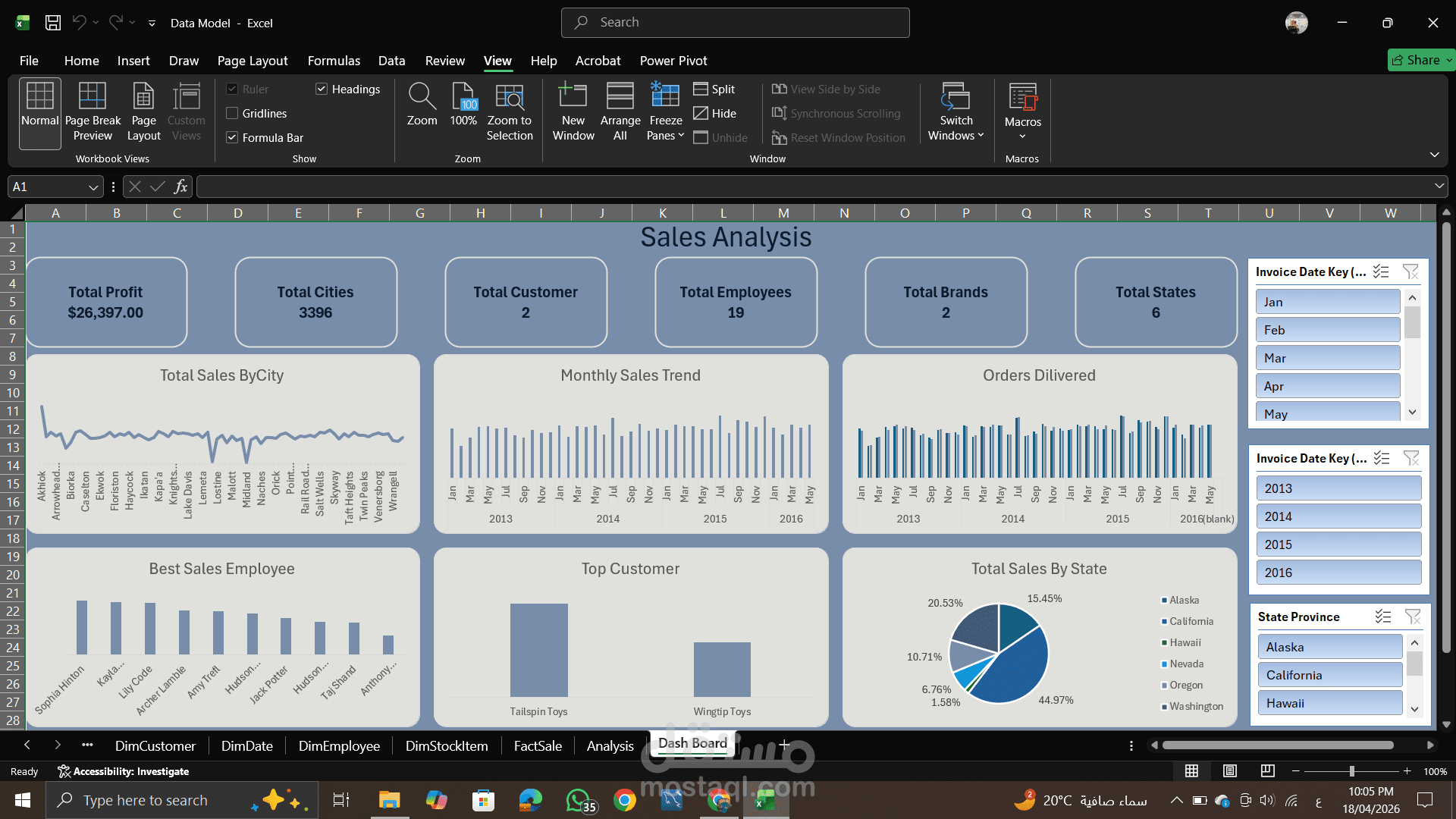The image size is (1456, 819).
Task: Expand the formula bar
Action: point(1439,187)
